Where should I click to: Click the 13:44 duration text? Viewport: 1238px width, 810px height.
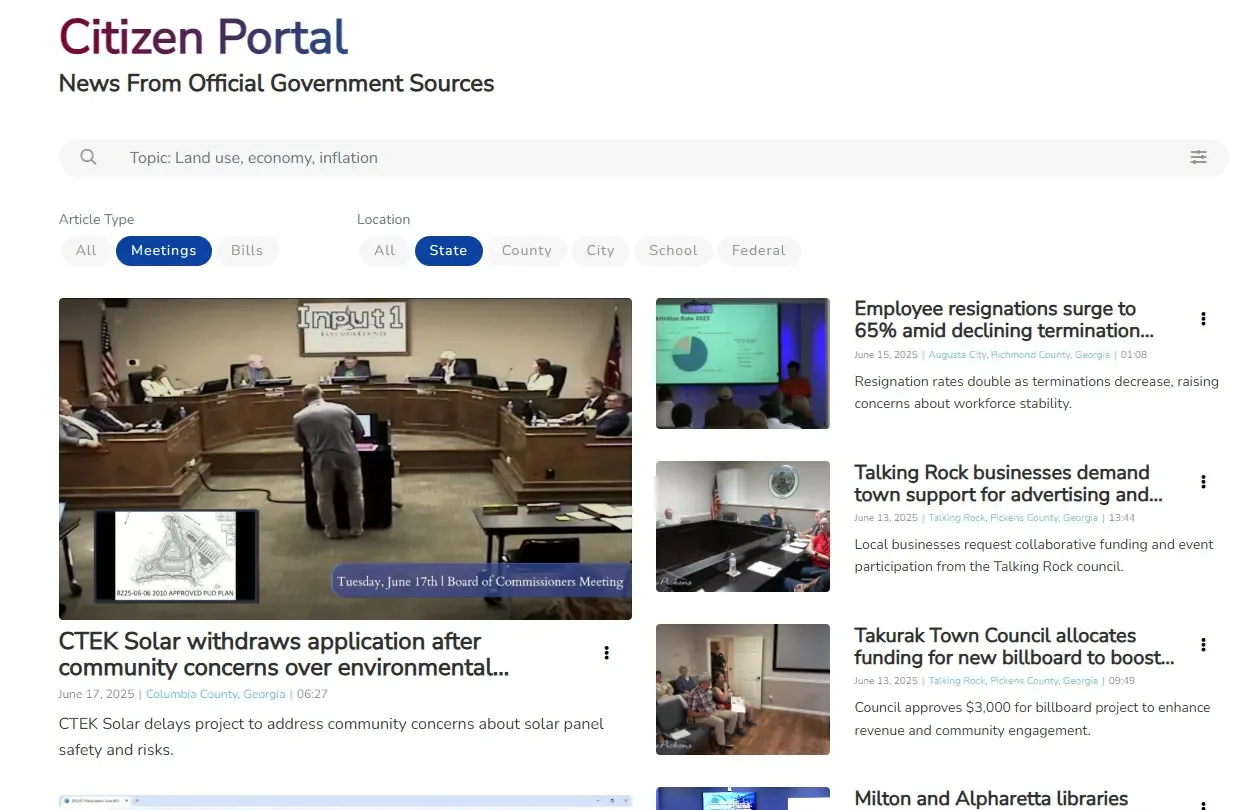[x=1122, y=518]
